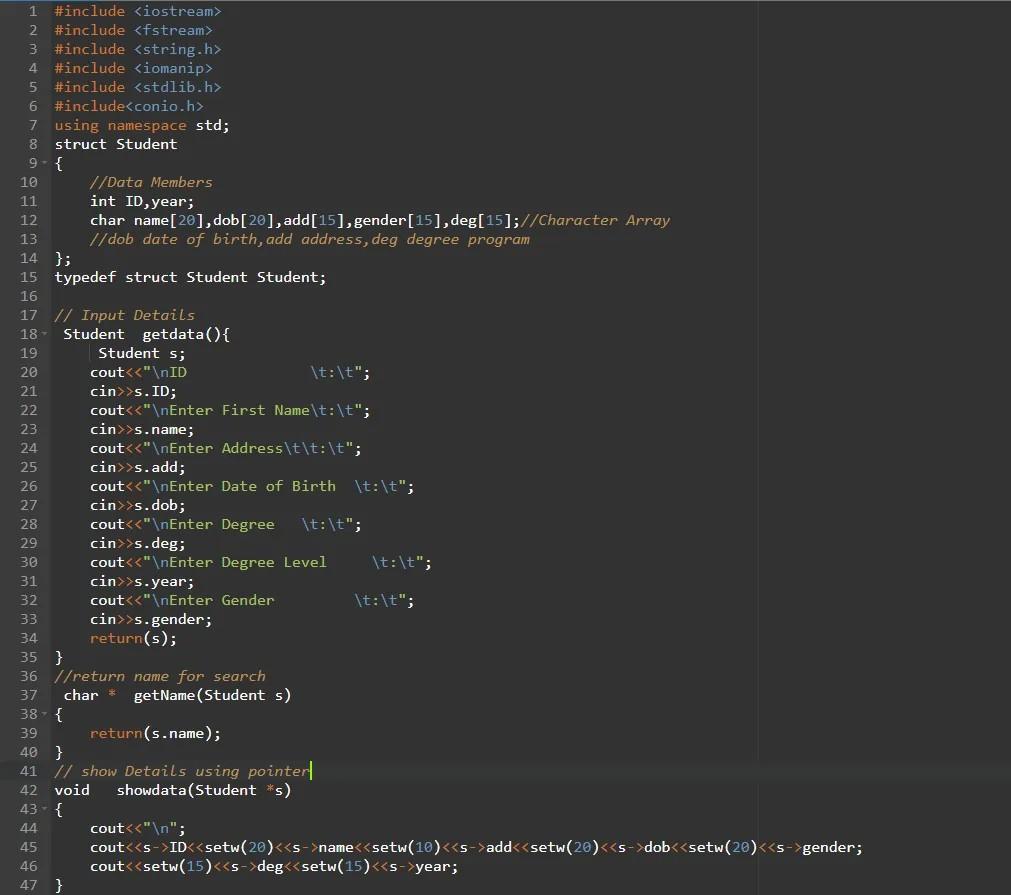Click the comment '//Character Array'
This screenshot has width=1011, height=895.
595,220
